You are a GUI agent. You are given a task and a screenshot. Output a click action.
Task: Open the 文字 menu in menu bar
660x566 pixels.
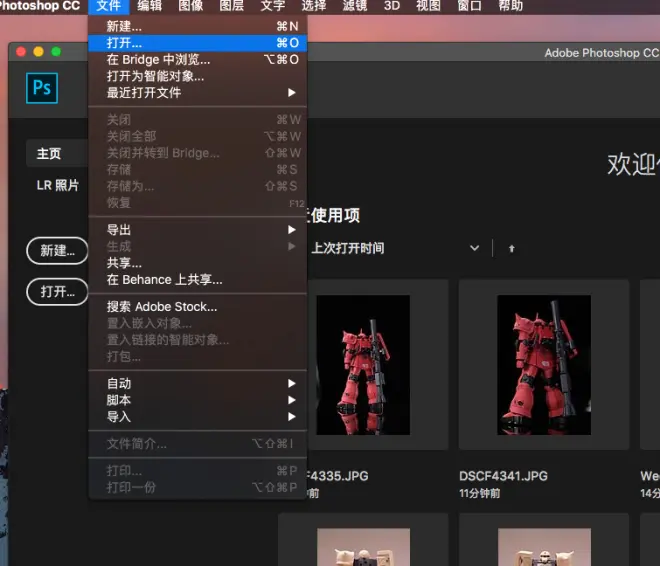(273, 6)
